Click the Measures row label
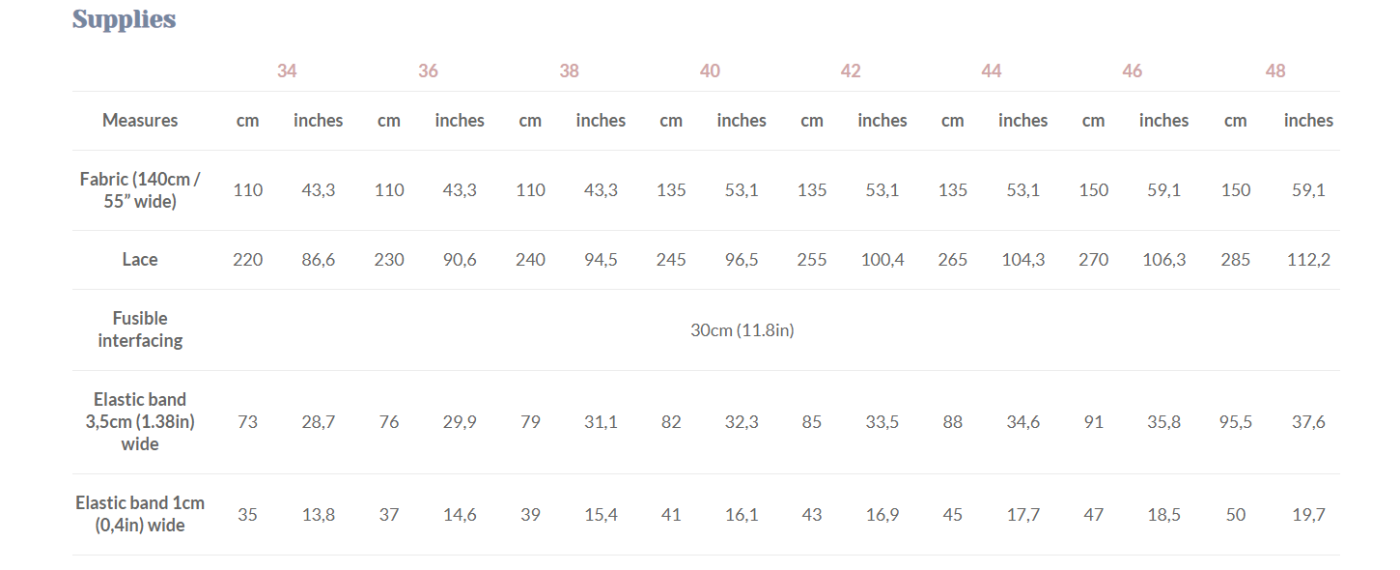The width and height of the screenshot is (1400, 570). tap(140, 121)
